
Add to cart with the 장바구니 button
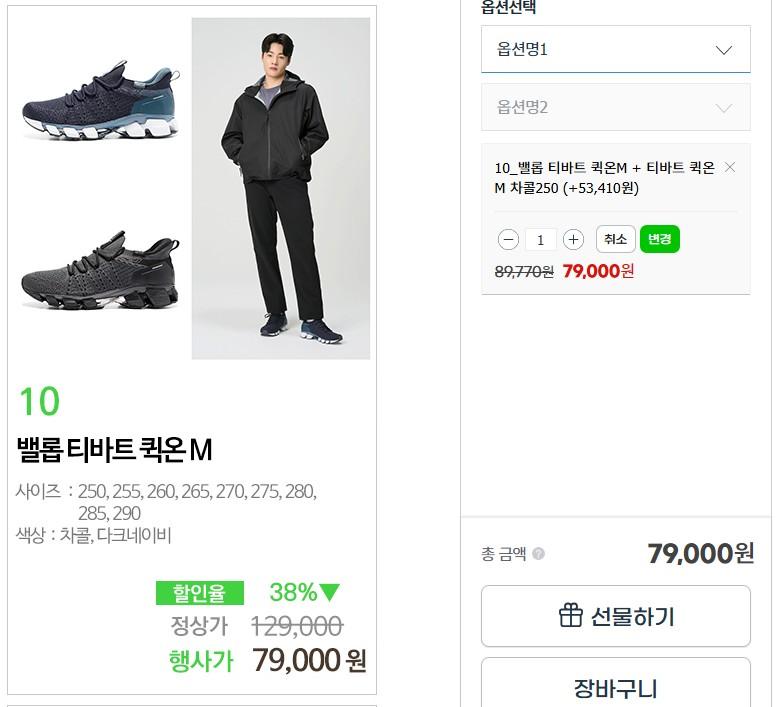pos(615,686)
